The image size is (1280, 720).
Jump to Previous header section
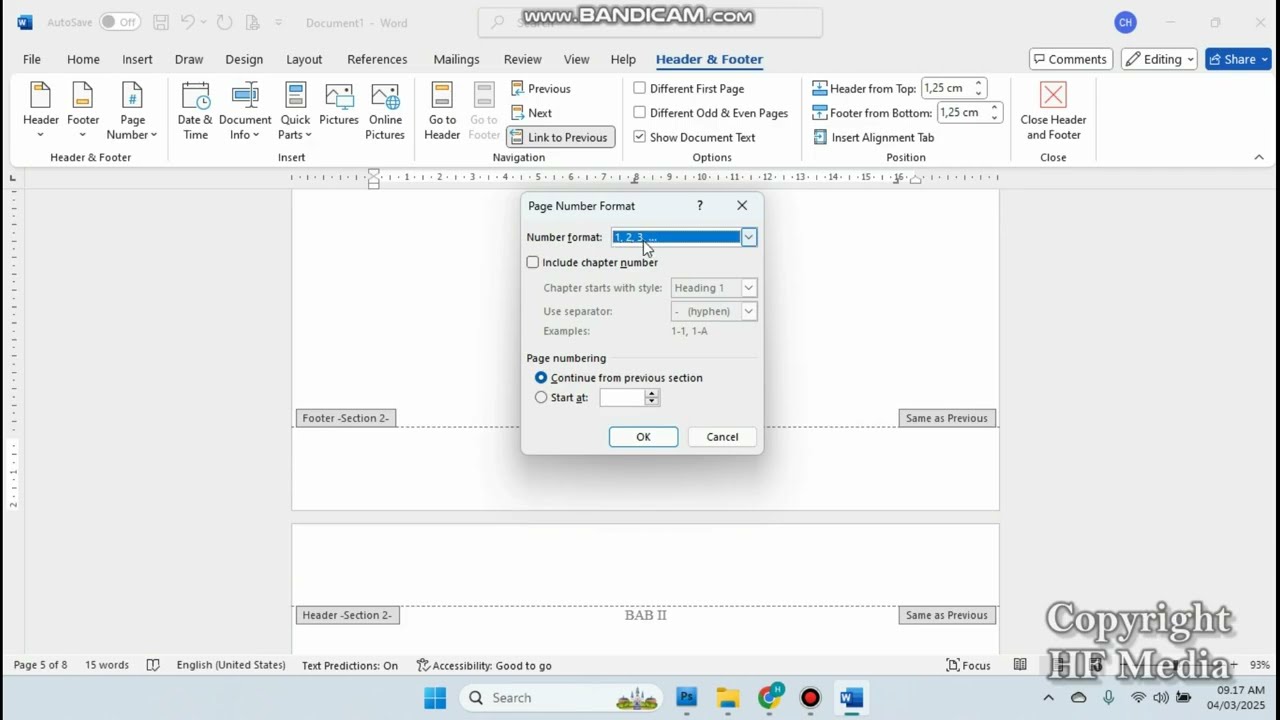541,89
